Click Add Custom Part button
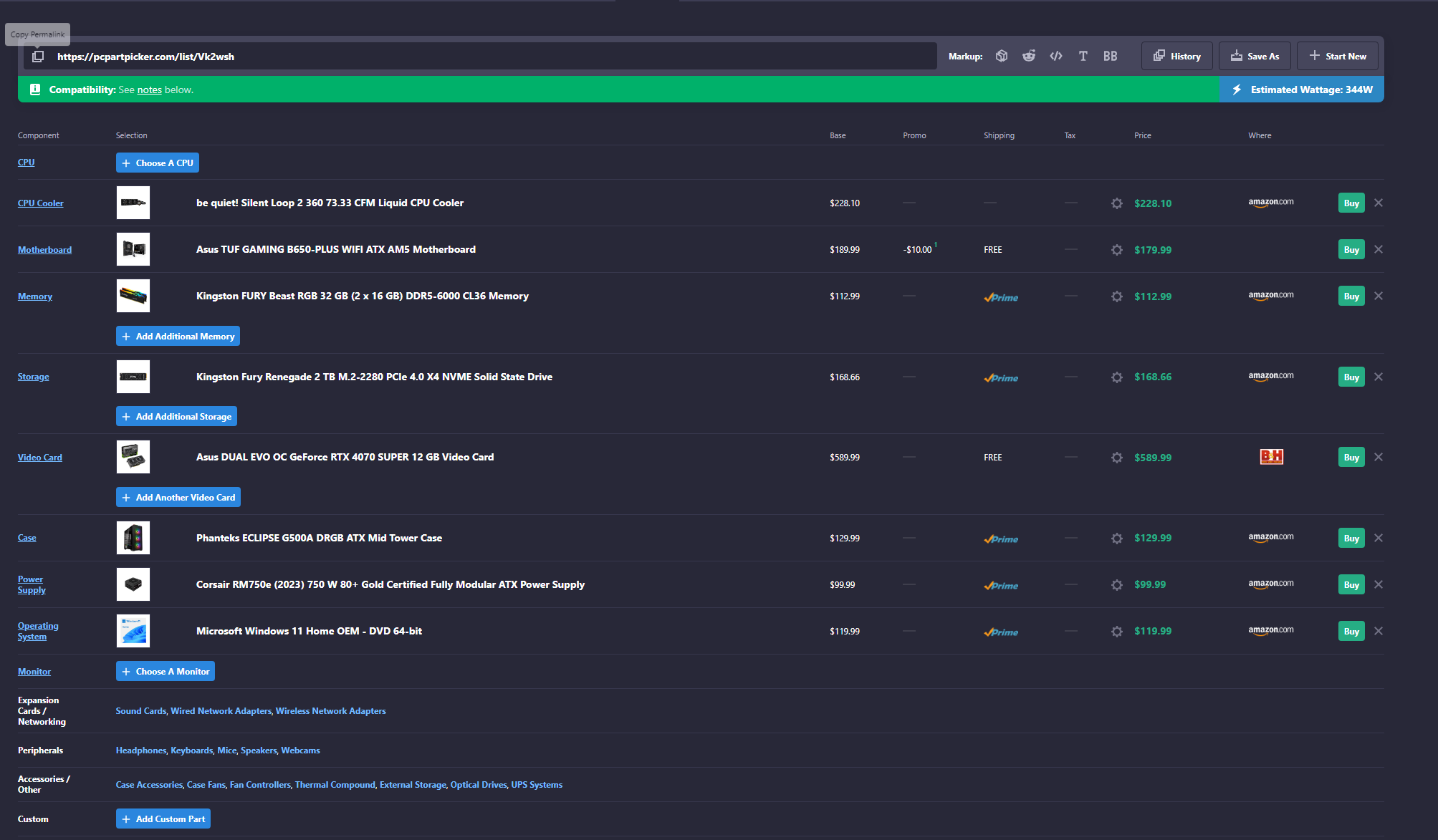This screenshot has width=1438, height=840. (x=163, y=819)
